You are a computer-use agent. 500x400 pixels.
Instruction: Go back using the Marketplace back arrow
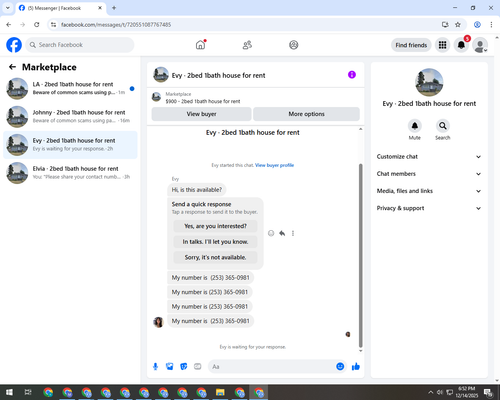(12, 67)
